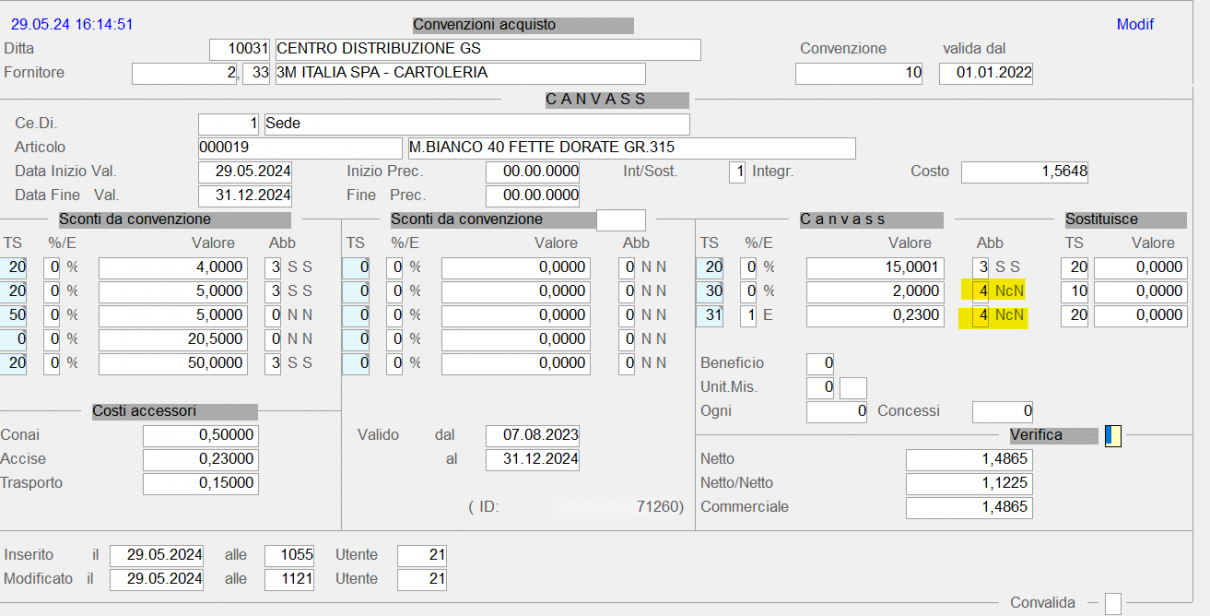Edit the valida dal date 01.01.2022
The width and height of the screenshot is (1210, 616).
coord(985,73)
